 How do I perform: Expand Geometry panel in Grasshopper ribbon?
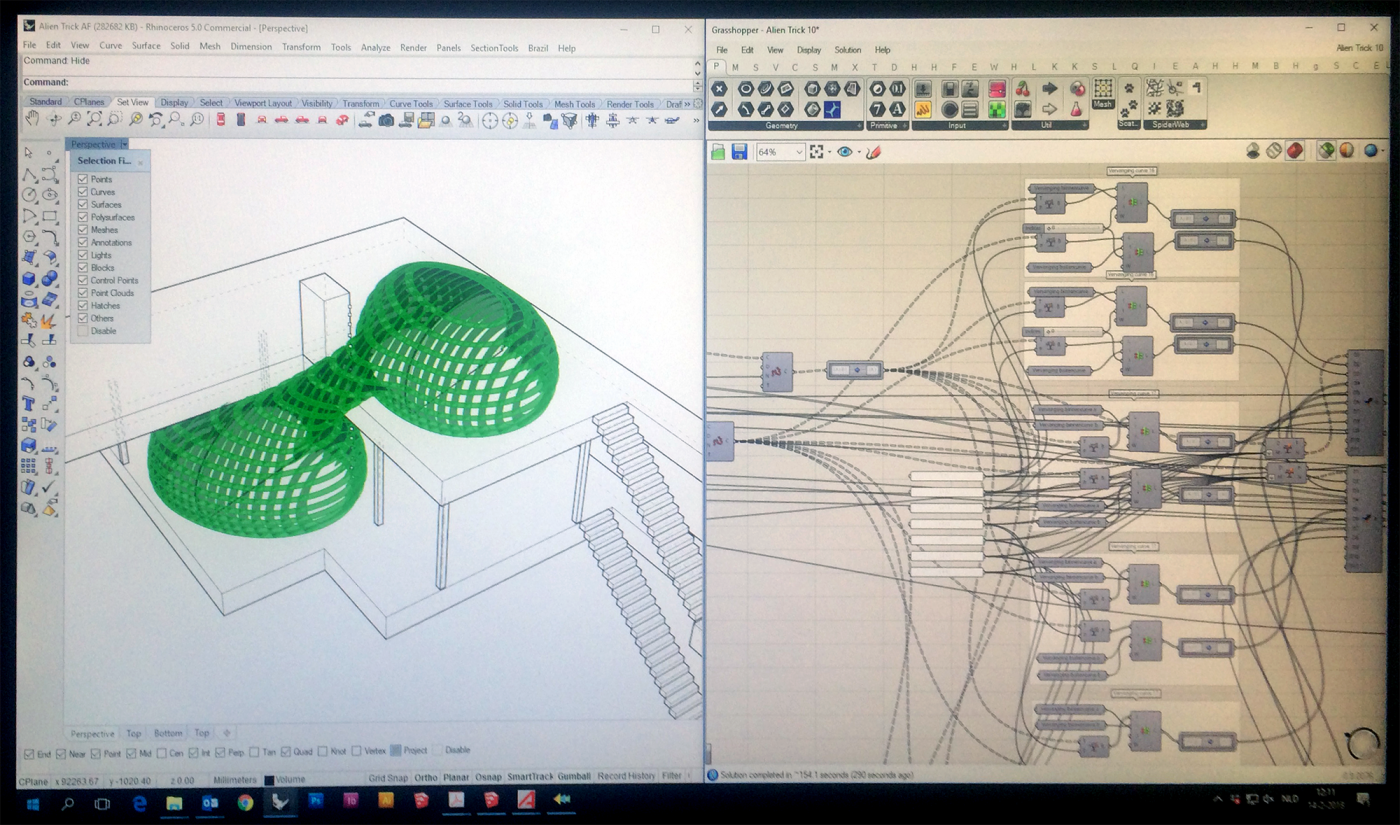(859, 126)
